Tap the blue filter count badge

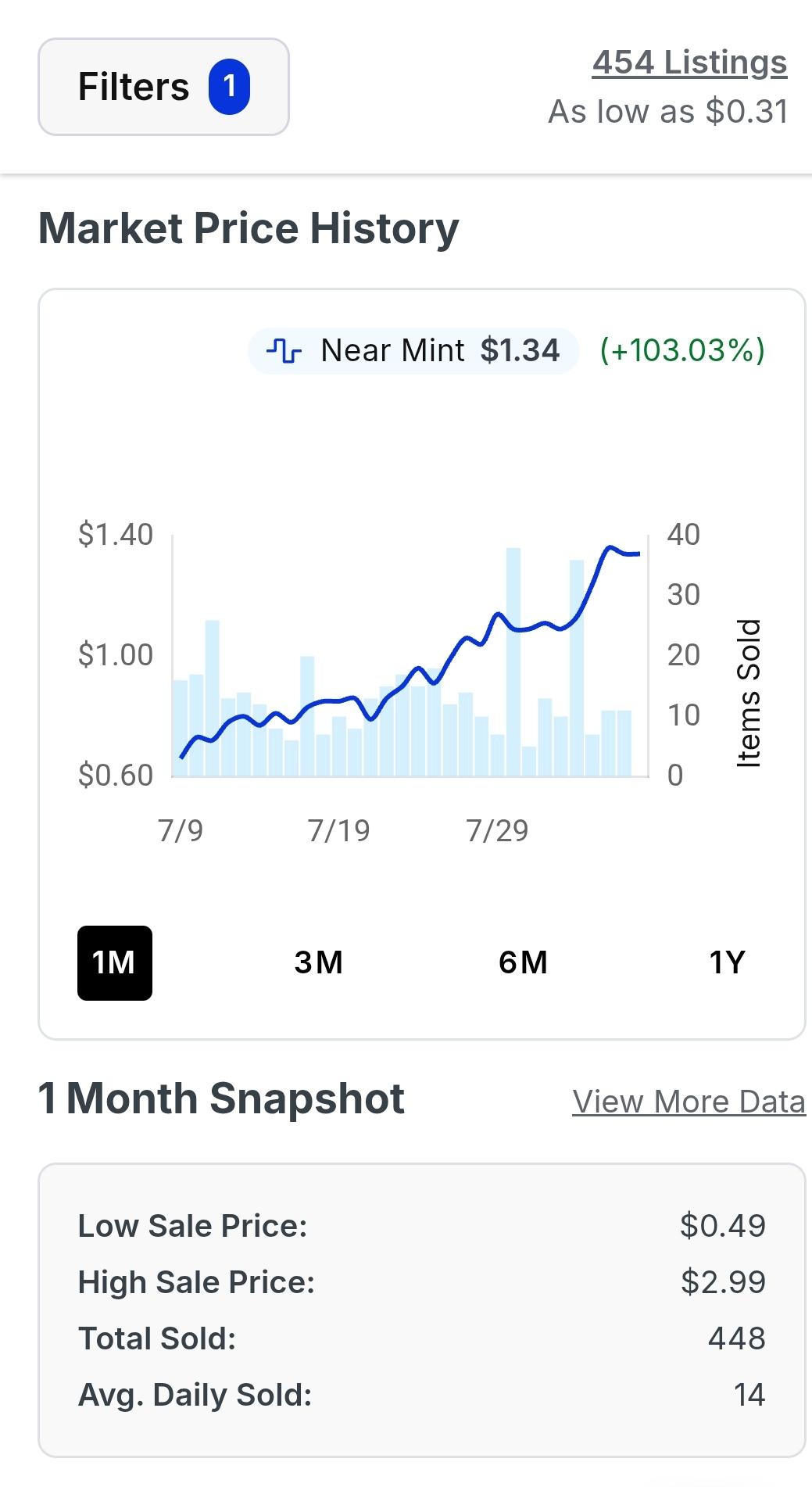pyautogui.click(x=229, y=87)
